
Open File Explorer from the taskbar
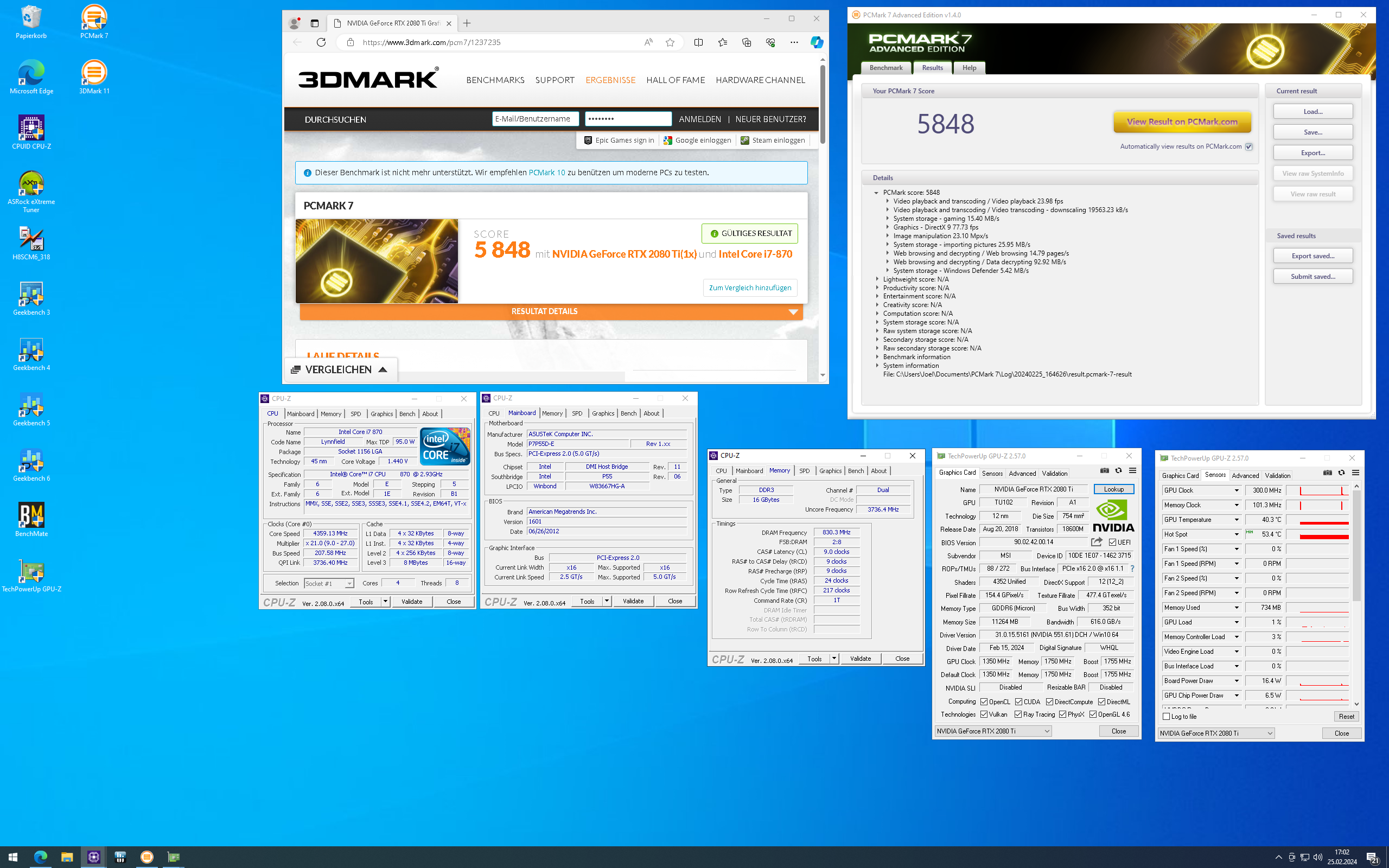tap(67, 857)
